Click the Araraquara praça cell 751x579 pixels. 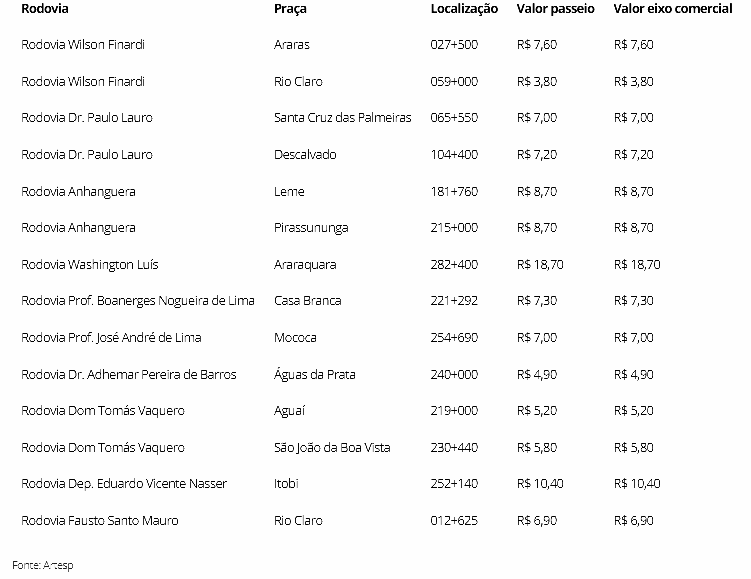(x=305, y=265)
